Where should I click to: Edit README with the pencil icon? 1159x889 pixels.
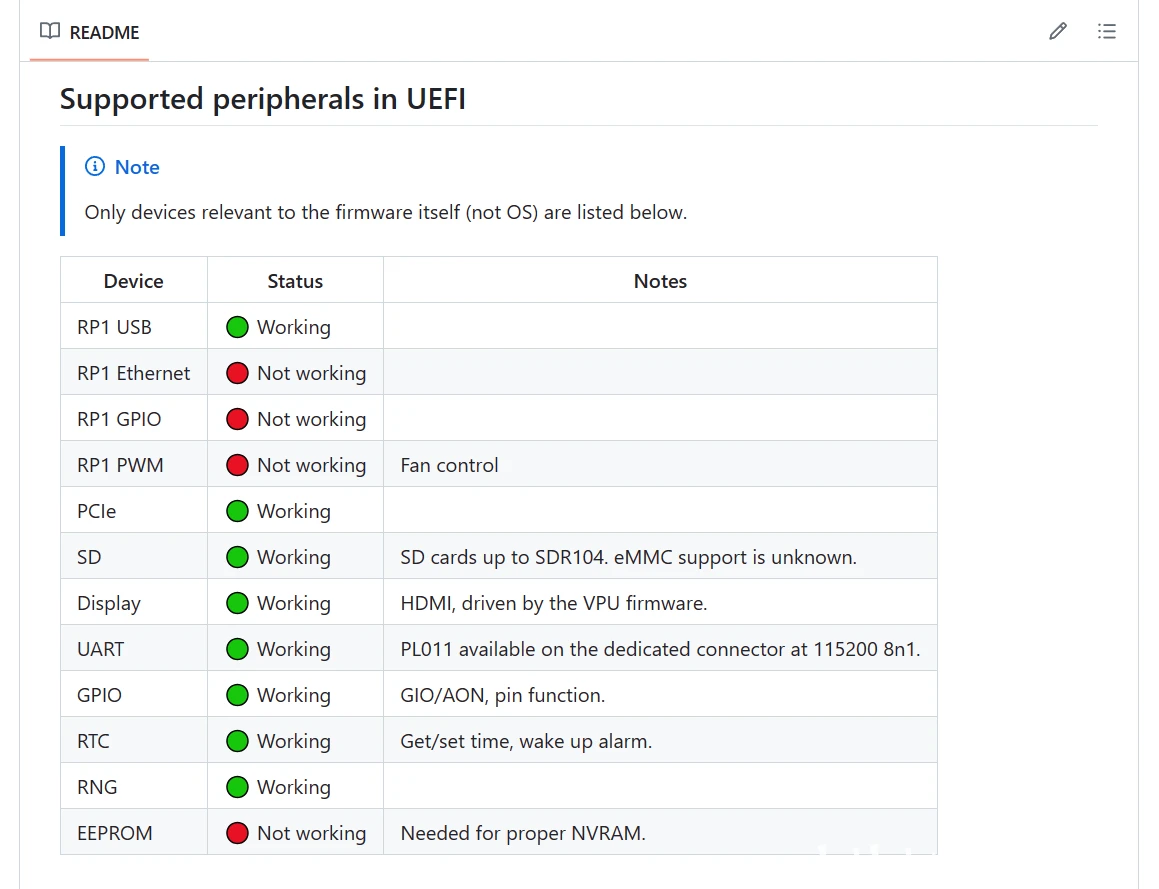(1058, 31)
